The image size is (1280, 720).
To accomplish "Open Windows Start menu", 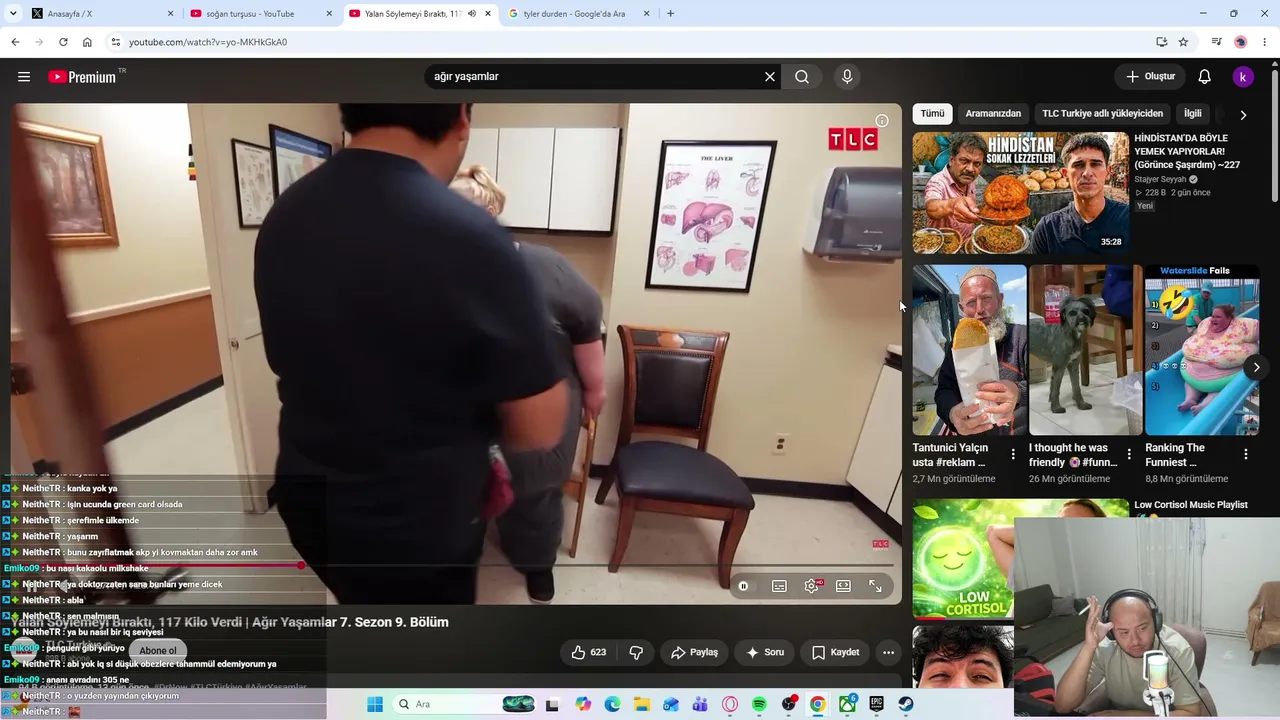I will coord(375,705).
